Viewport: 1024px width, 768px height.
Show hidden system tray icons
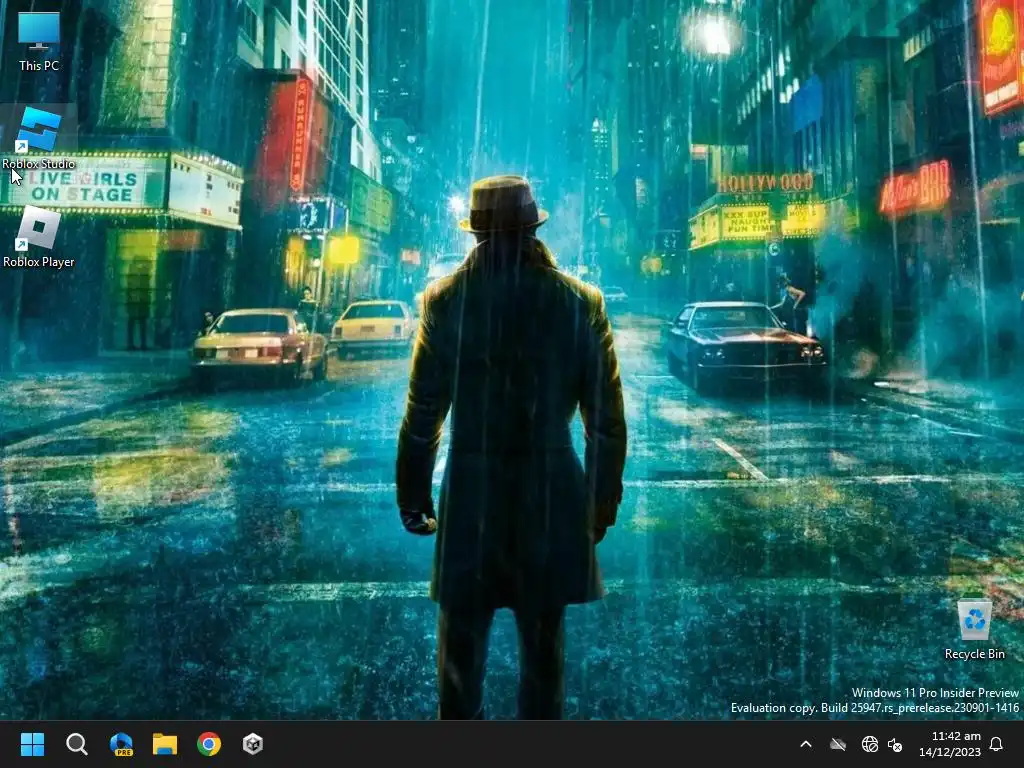click(806, 744)
